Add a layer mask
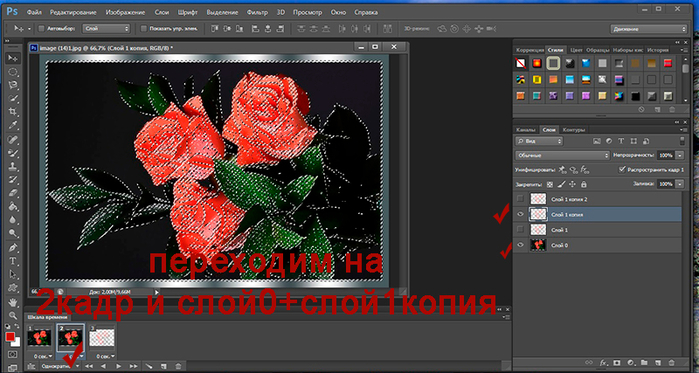 617,363
